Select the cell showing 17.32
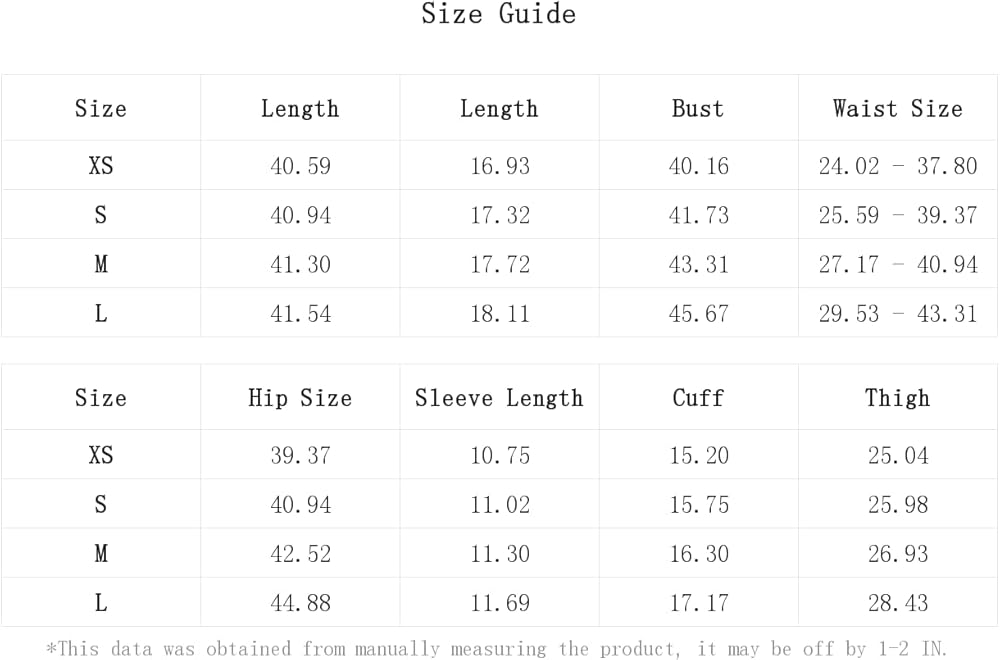This screenshot has height=660, width=1000. (x=499, y=215)
